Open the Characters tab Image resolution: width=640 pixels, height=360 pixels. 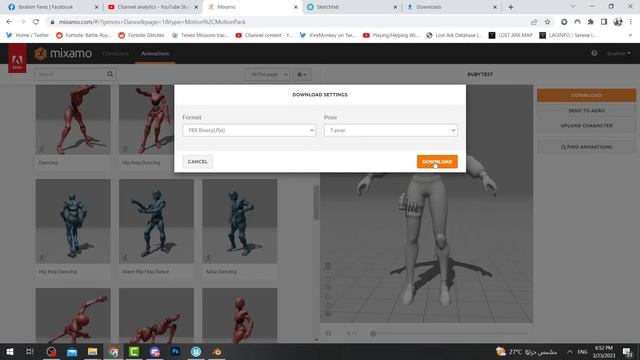pyautogui.click(x=116, y=53)
